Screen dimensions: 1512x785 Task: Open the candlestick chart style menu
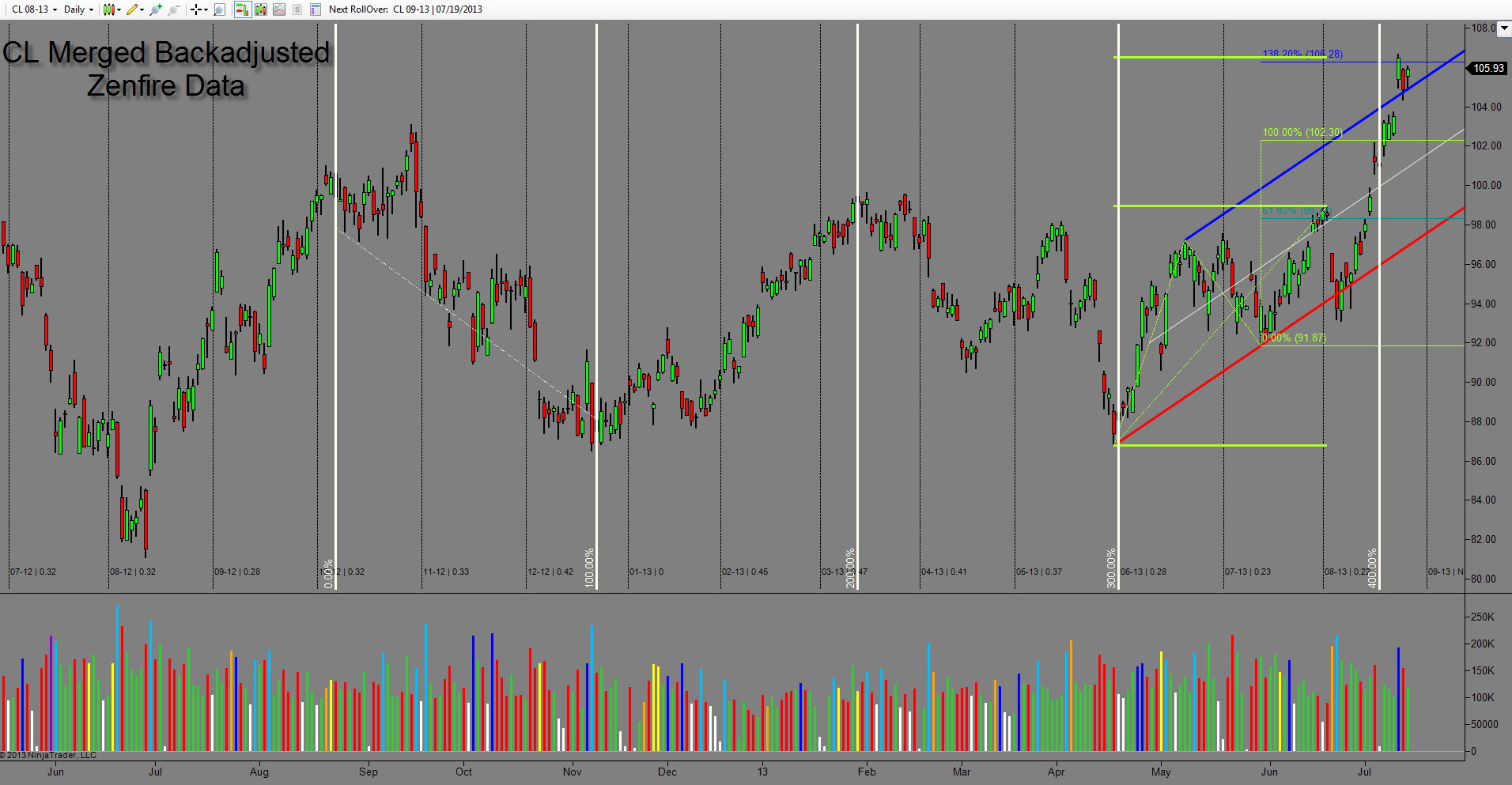(112, 9)
